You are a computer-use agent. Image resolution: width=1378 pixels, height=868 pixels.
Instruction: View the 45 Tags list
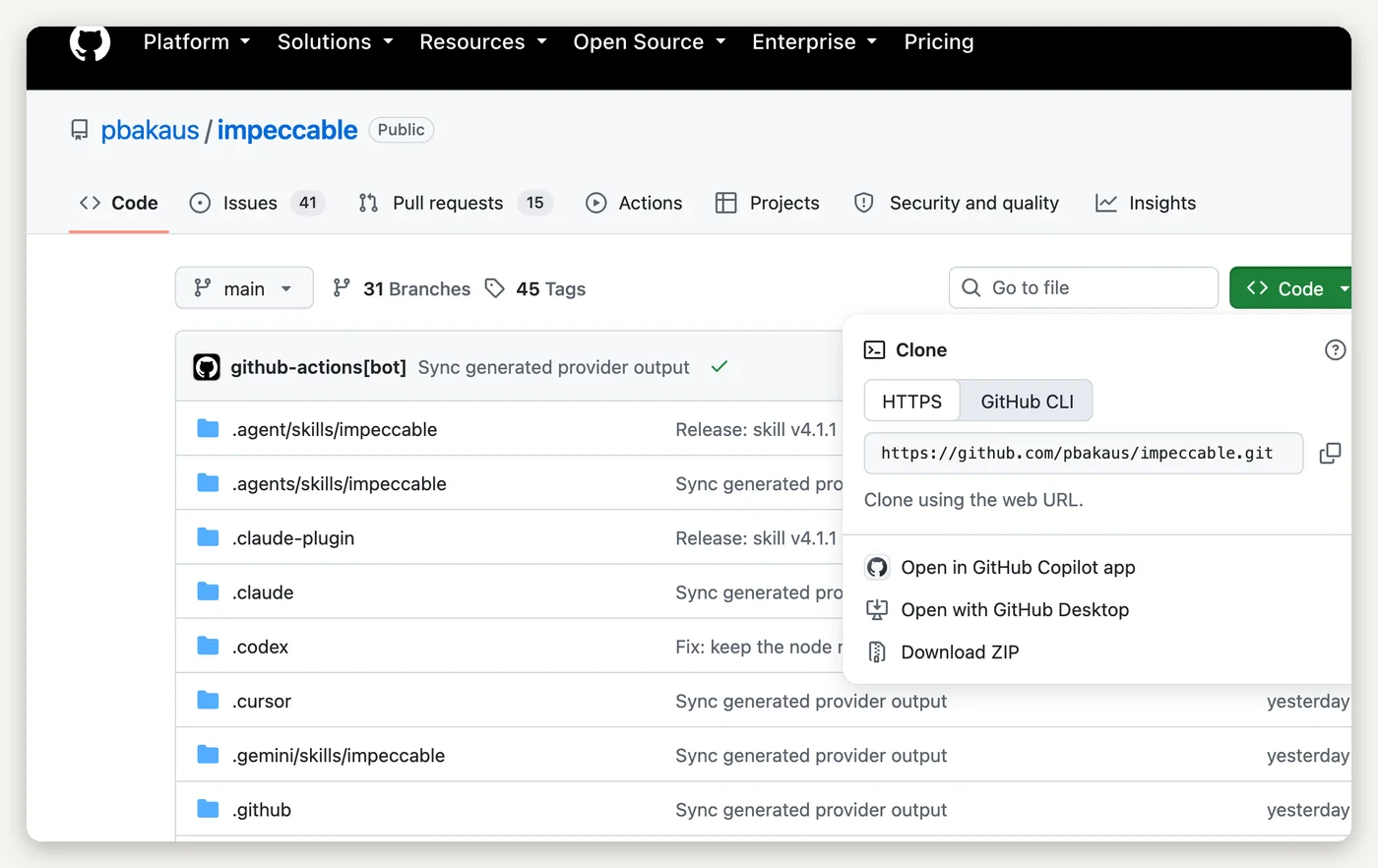(535, 288)
